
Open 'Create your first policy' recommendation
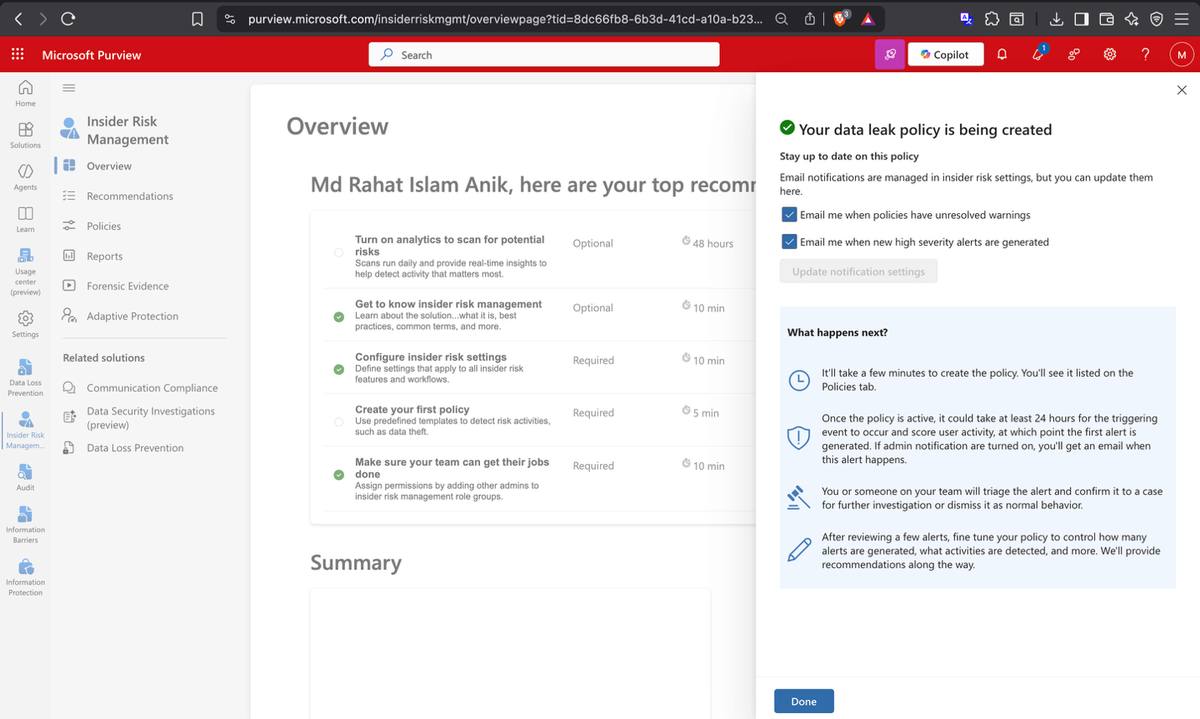[x=412, y=409]
